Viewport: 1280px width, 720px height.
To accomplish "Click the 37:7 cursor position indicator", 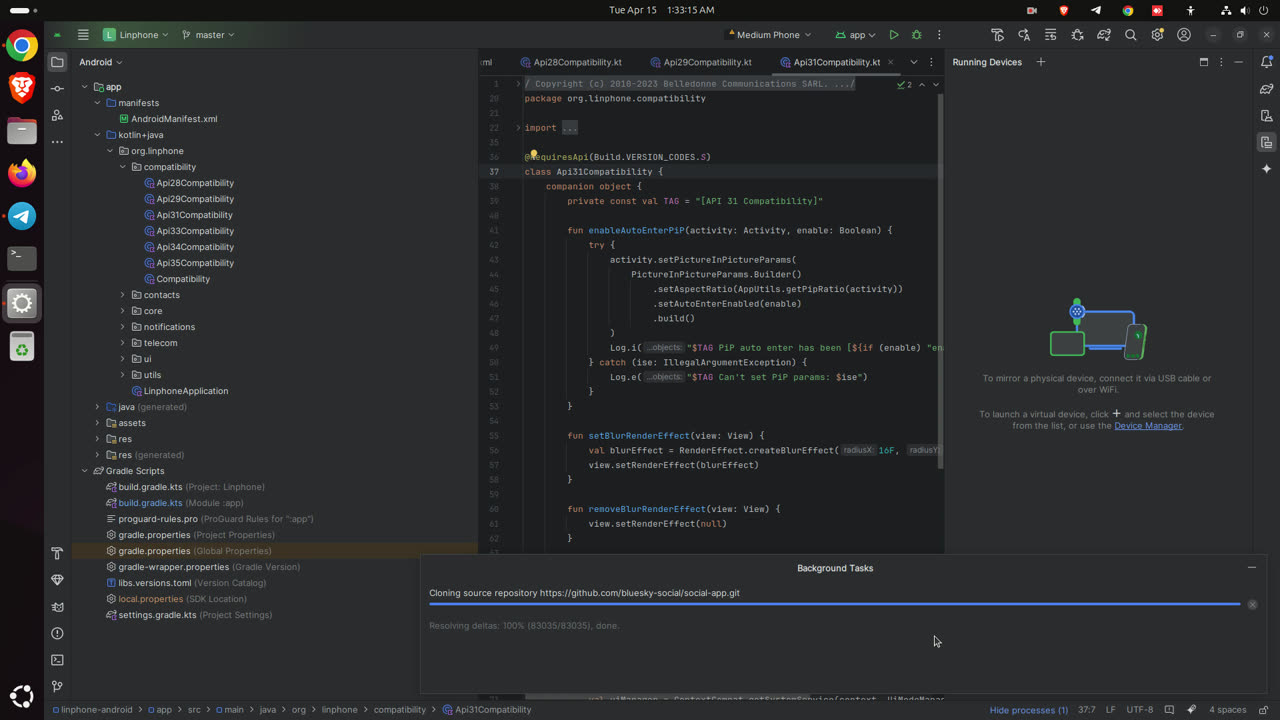I will coord(1086,710).
